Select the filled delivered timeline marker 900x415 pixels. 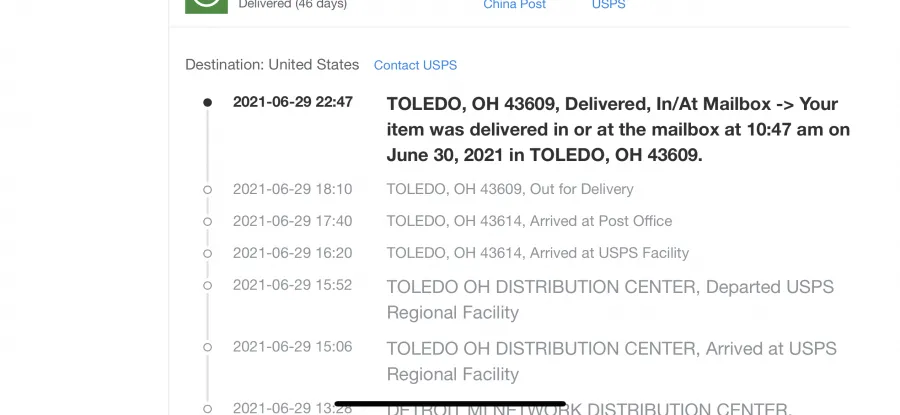tap(207, 103)
